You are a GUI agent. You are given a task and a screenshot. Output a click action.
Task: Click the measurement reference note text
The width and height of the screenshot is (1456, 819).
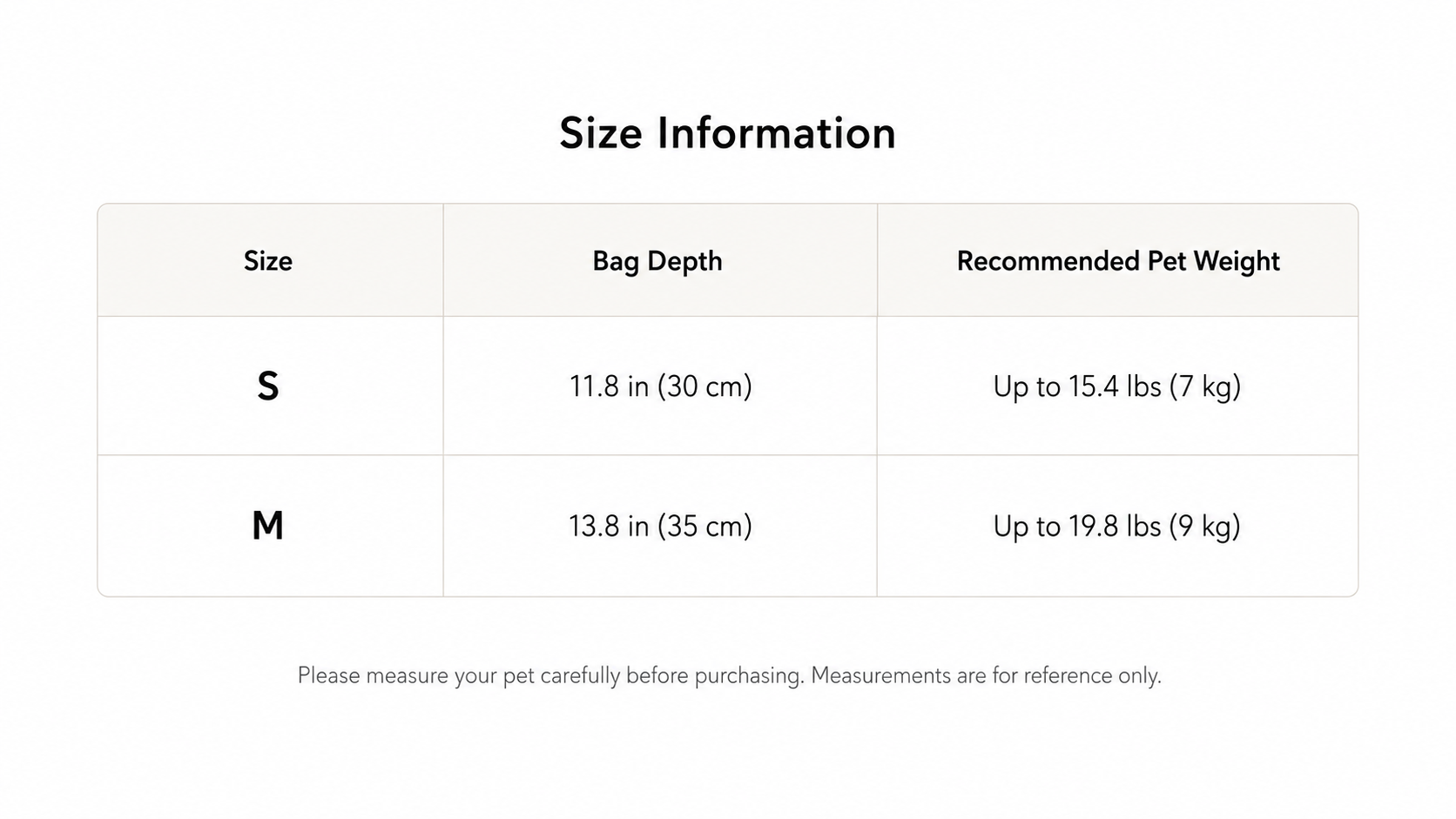[729, 675]
